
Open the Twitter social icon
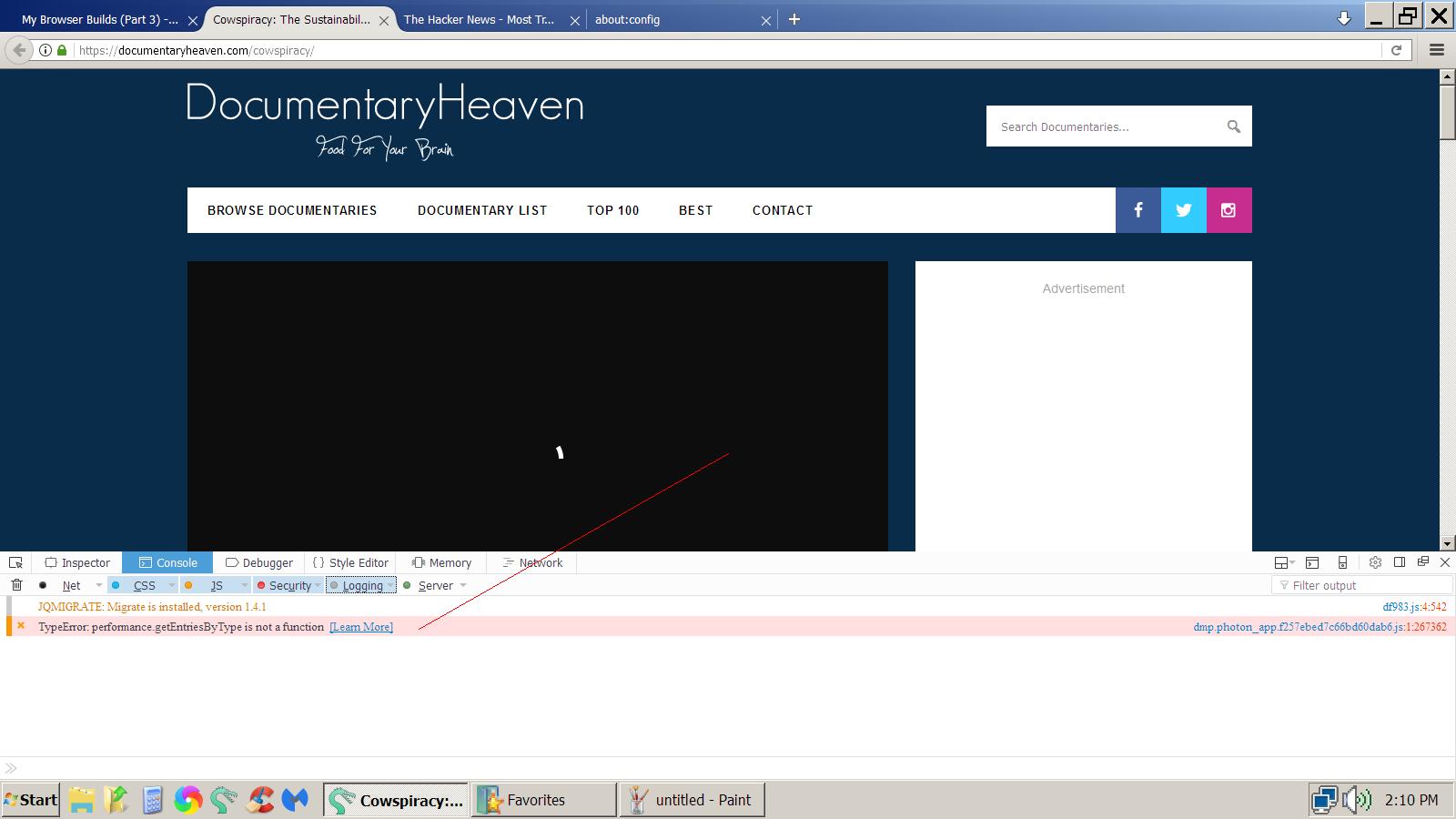click(x=1184, y=210)
